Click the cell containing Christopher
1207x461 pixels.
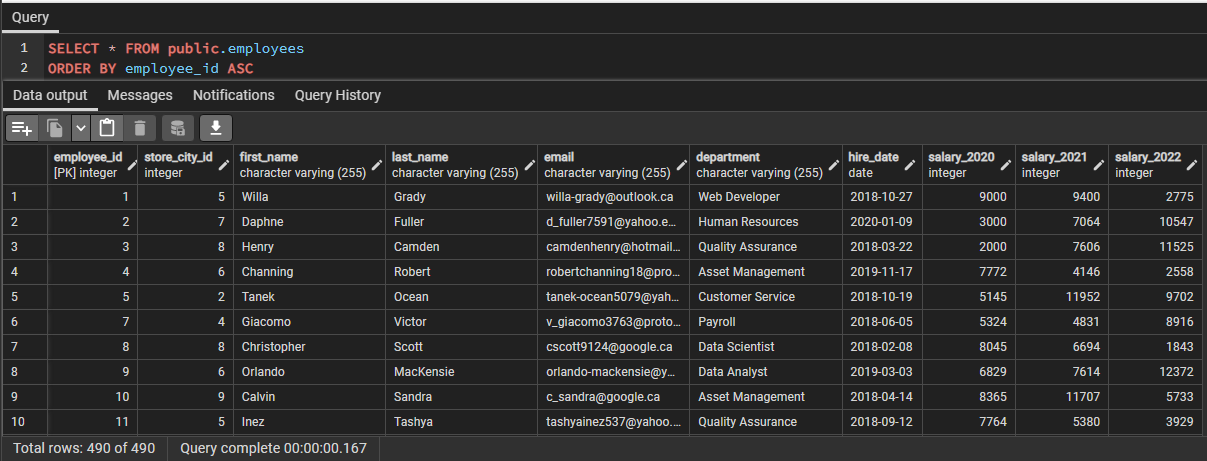click(x=310, y=347)
